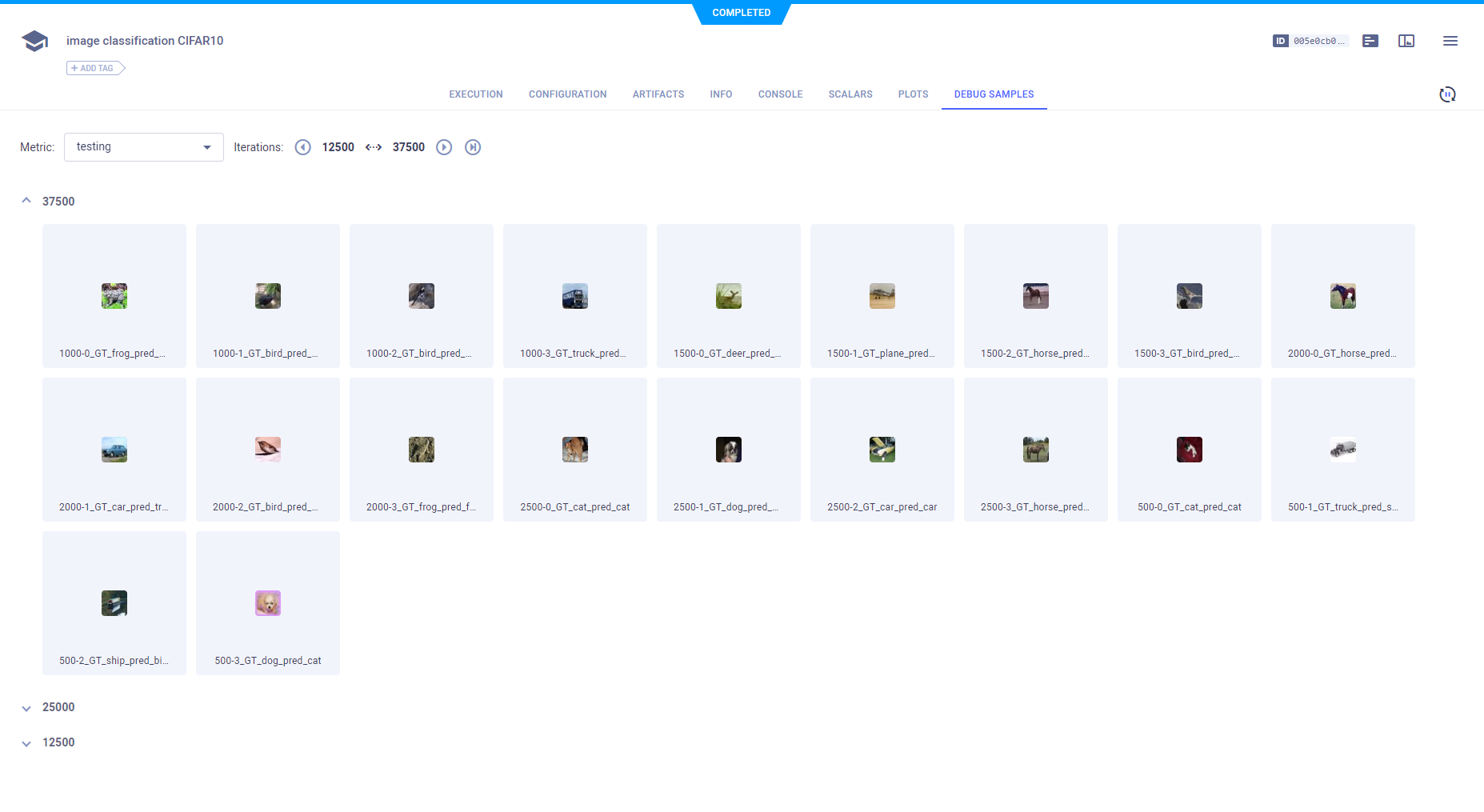This screenshot has height=812, width=1484.
Task: Click the ADD TAG button
Action: click(95, 68)
